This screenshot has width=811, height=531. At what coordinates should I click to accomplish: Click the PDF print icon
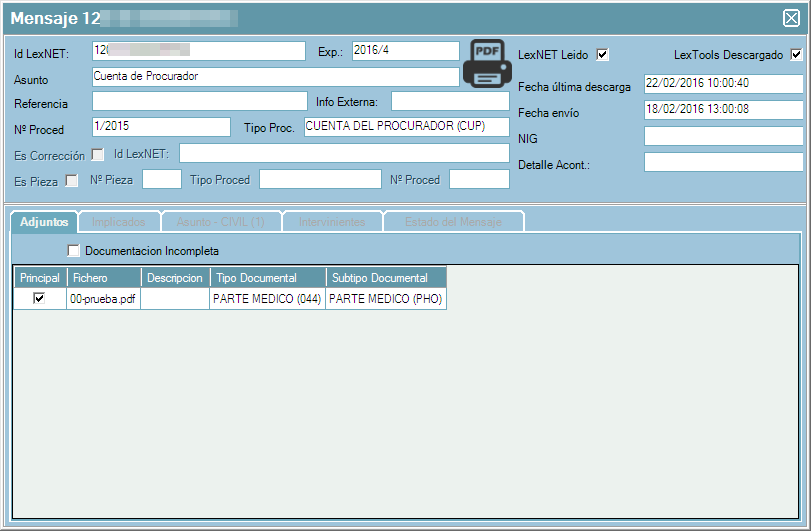point(486,64)
